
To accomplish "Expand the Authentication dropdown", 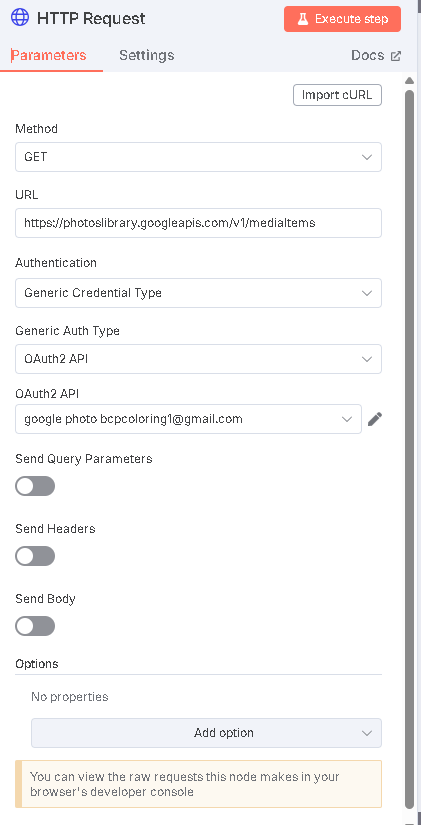I will click(198, 293).
